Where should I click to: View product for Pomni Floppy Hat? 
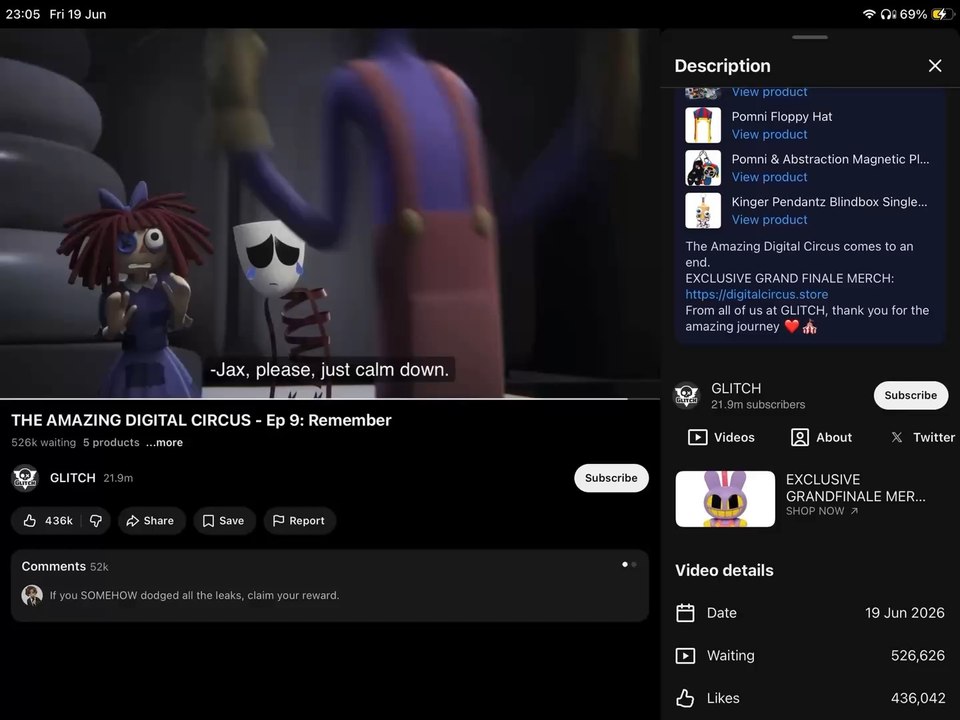[769, 134]
